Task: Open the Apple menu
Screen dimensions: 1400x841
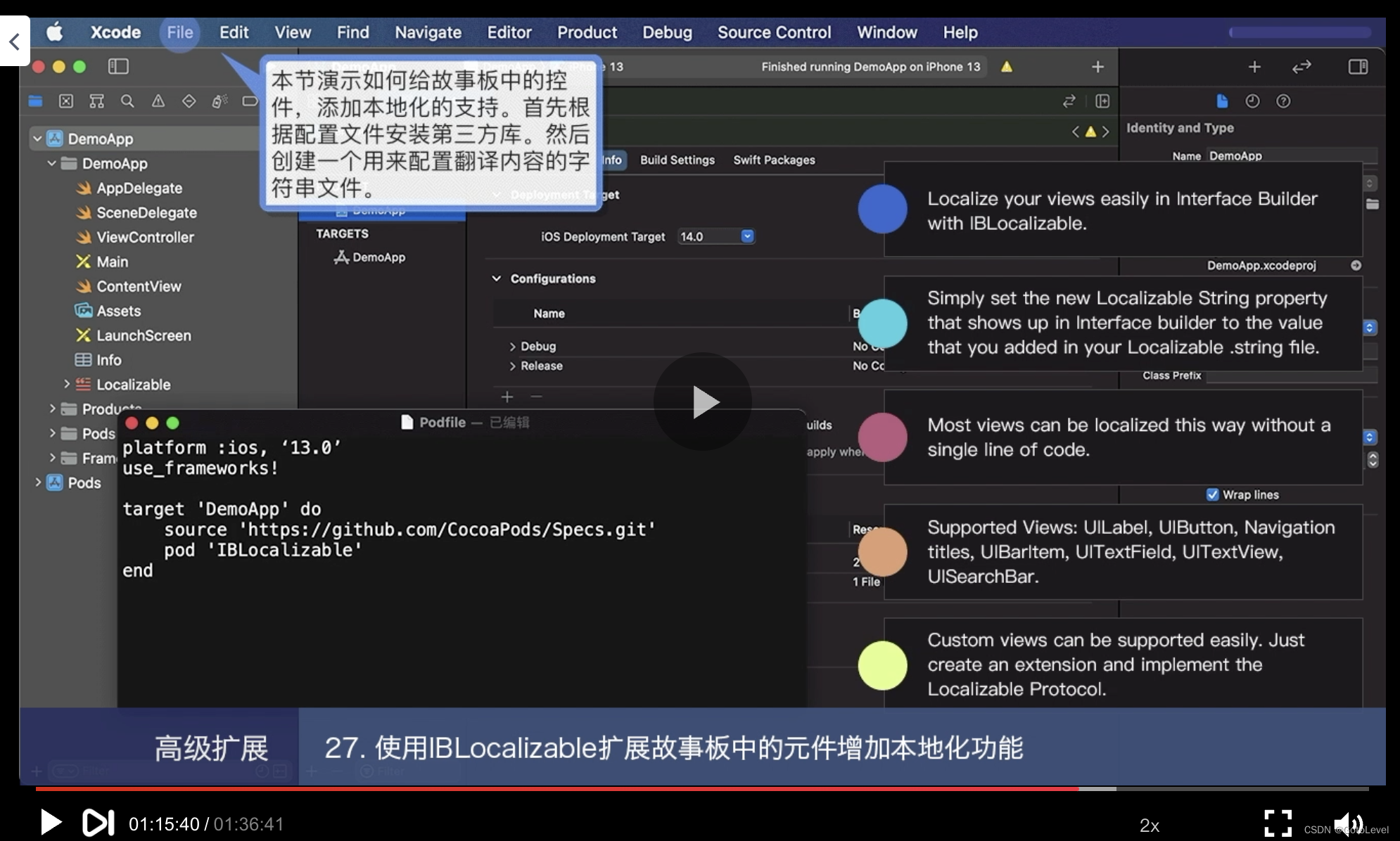Action: tap(55, 32)
